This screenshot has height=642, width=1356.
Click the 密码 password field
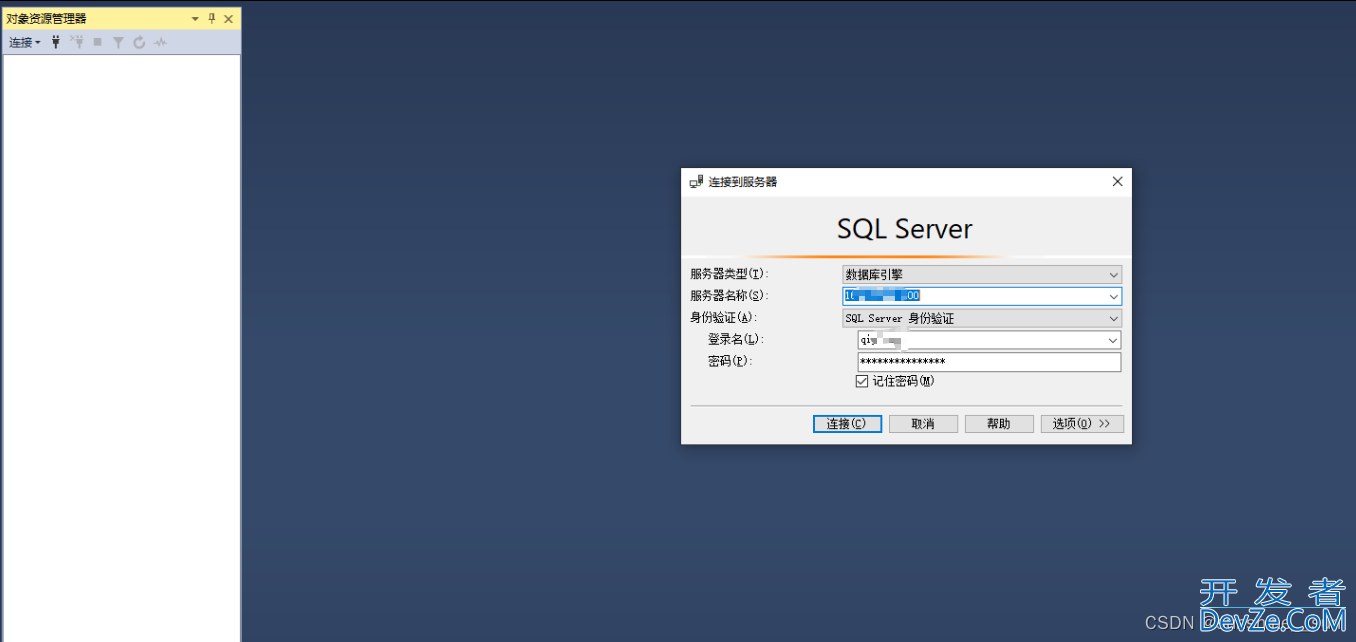click(989, 362)
